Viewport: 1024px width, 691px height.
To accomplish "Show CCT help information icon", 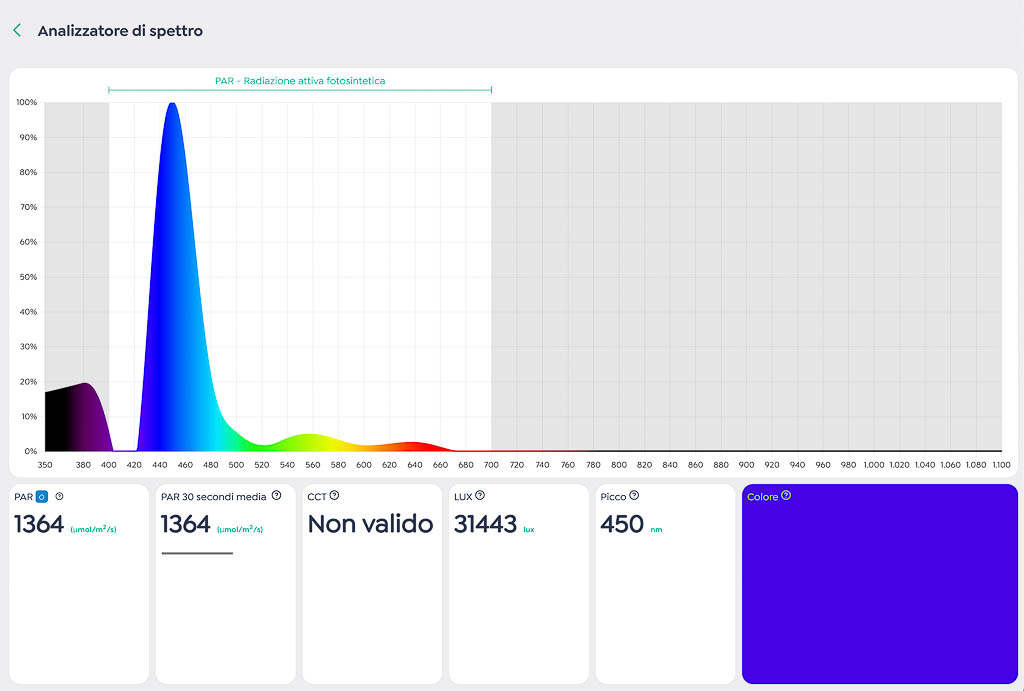I will click(334, 495).
